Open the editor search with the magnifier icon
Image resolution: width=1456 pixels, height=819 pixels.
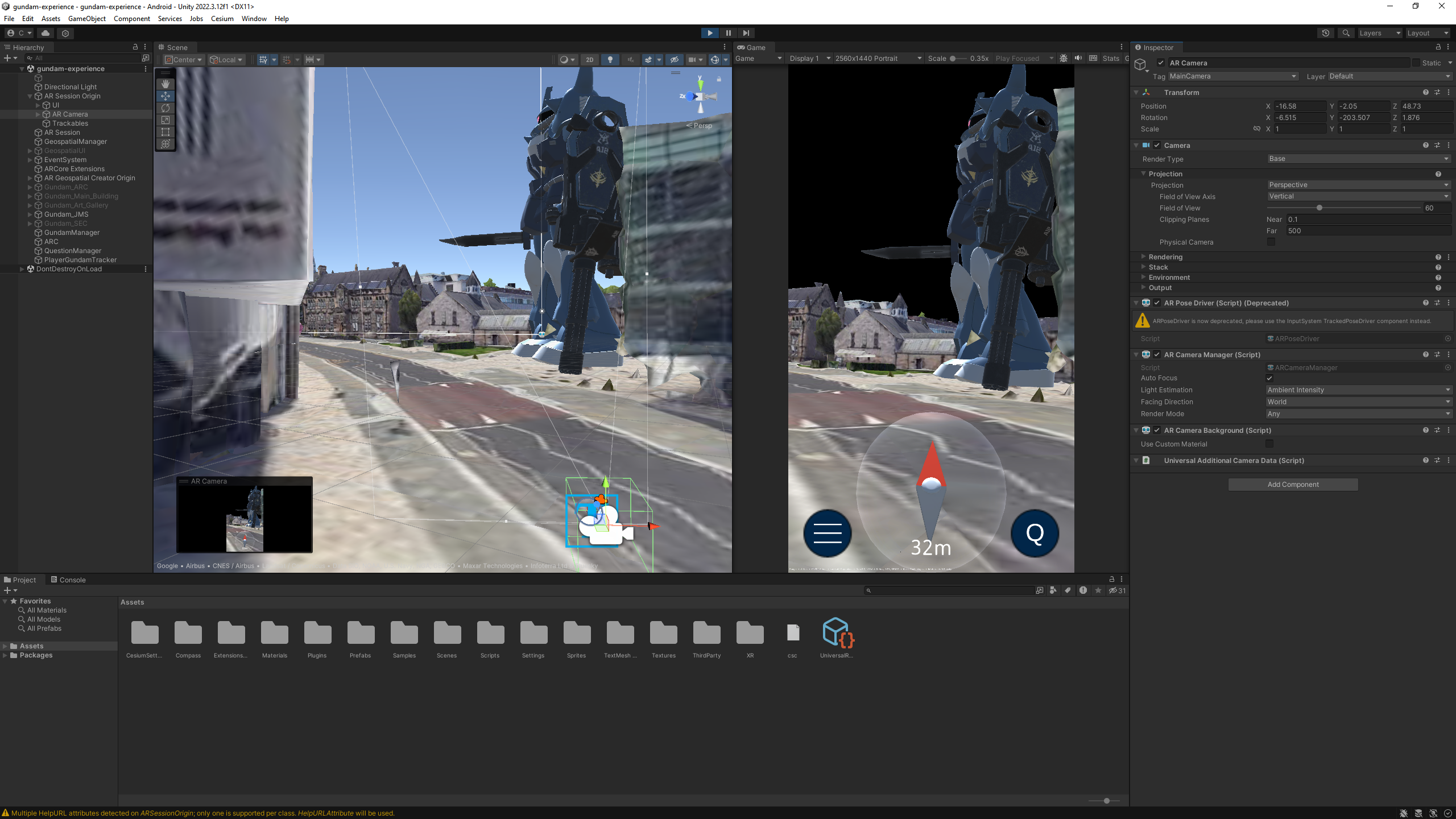click(x=1346, y=32)
